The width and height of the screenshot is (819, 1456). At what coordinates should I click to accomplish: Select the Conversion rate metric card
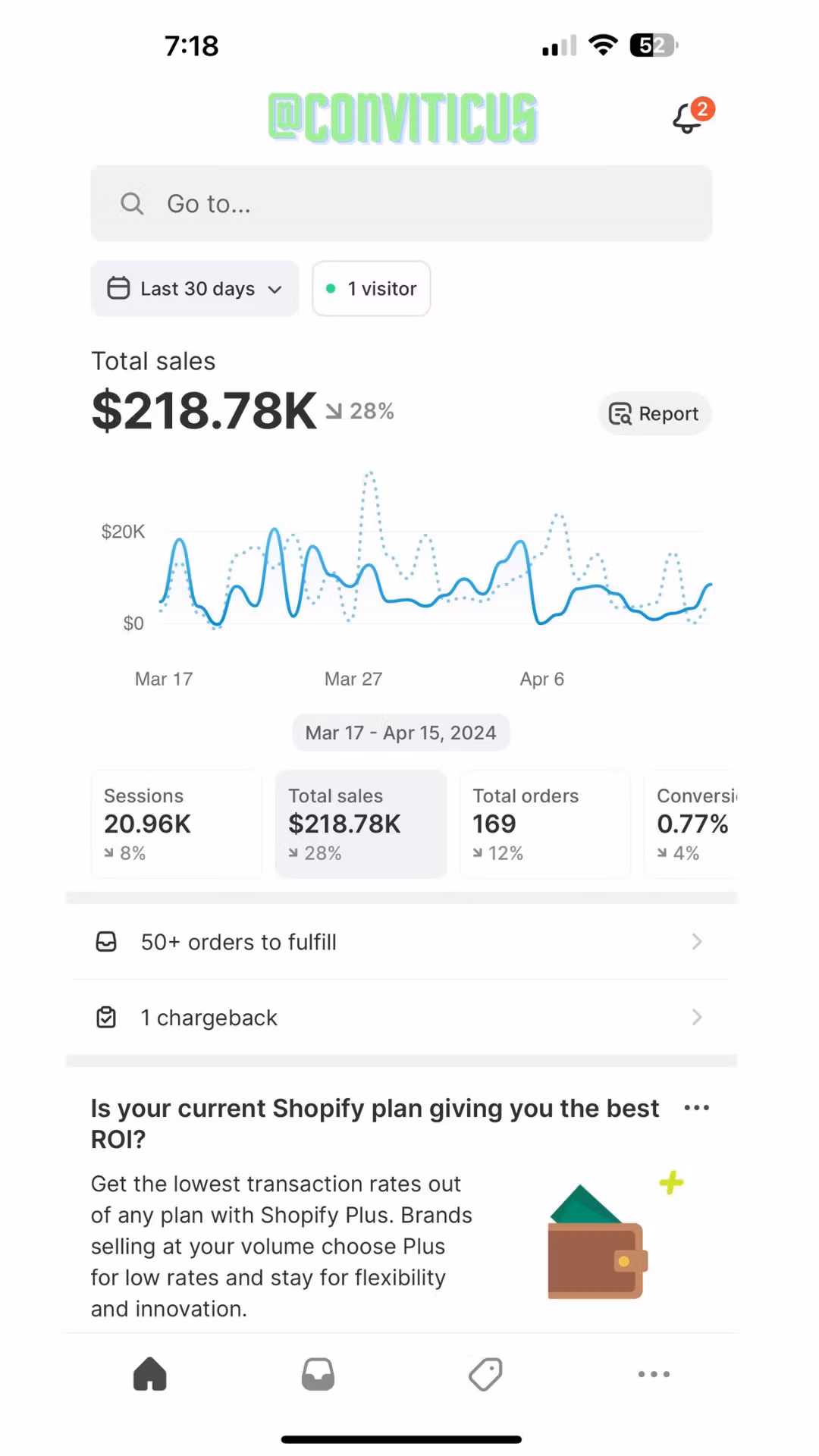pos(692,824)
